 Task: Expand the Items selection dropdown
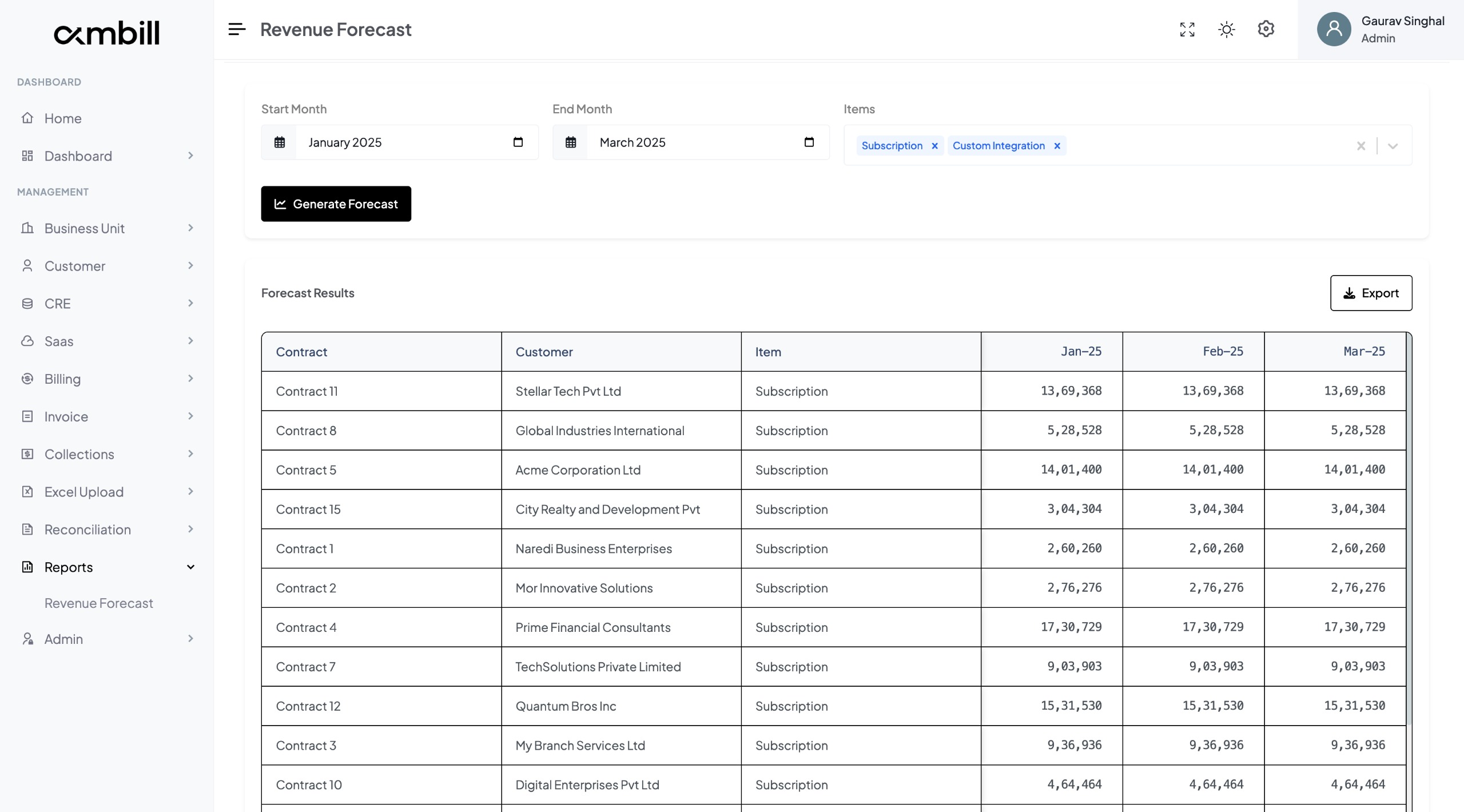[x=1393, y=146]
